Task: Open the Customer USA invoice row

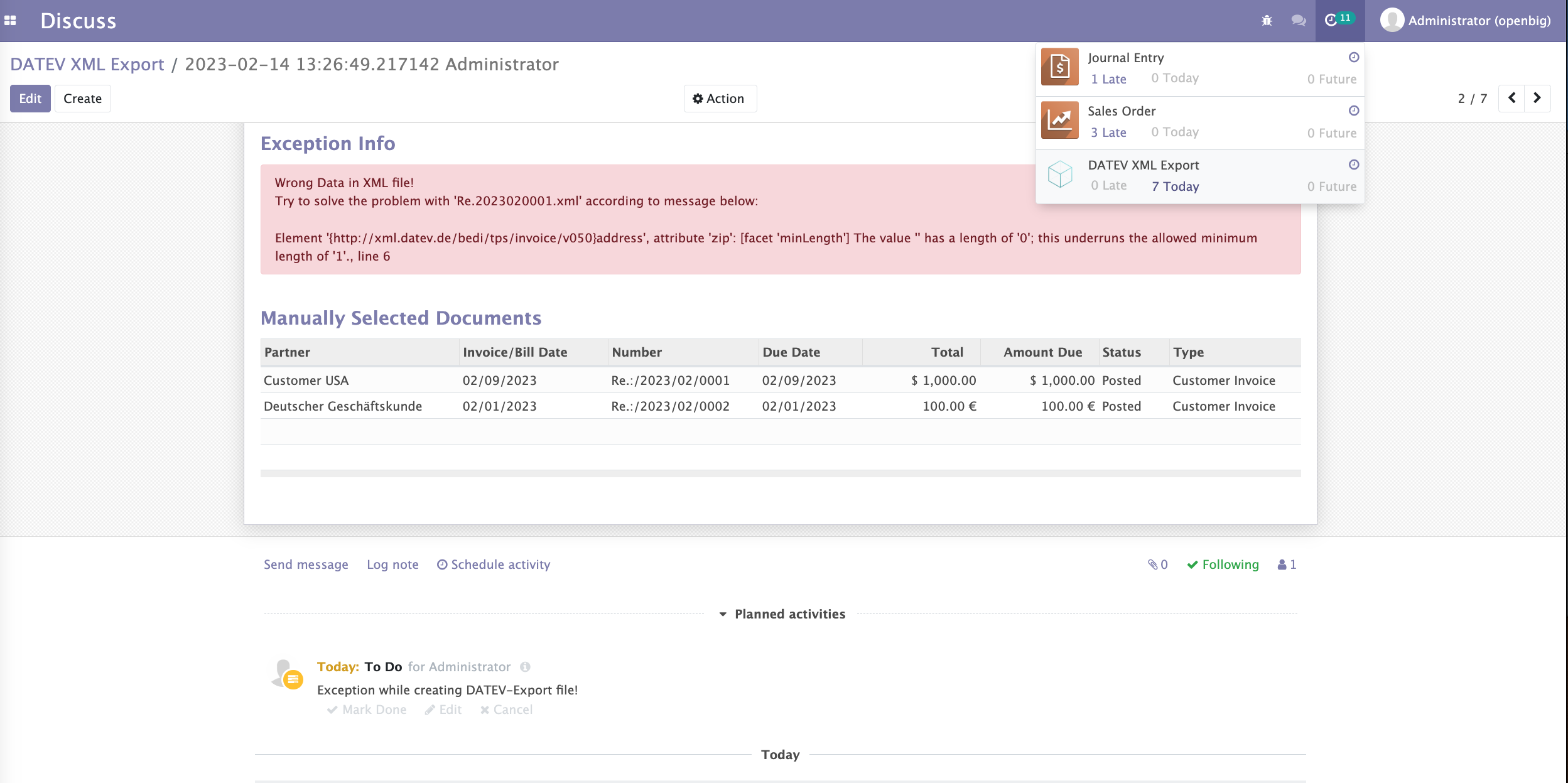Action: coord(306,381)
